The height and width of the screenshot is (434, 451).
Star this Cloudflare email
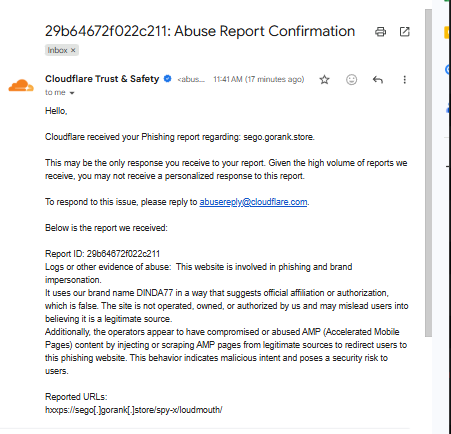pyautogui.click(x=324, y=80)
